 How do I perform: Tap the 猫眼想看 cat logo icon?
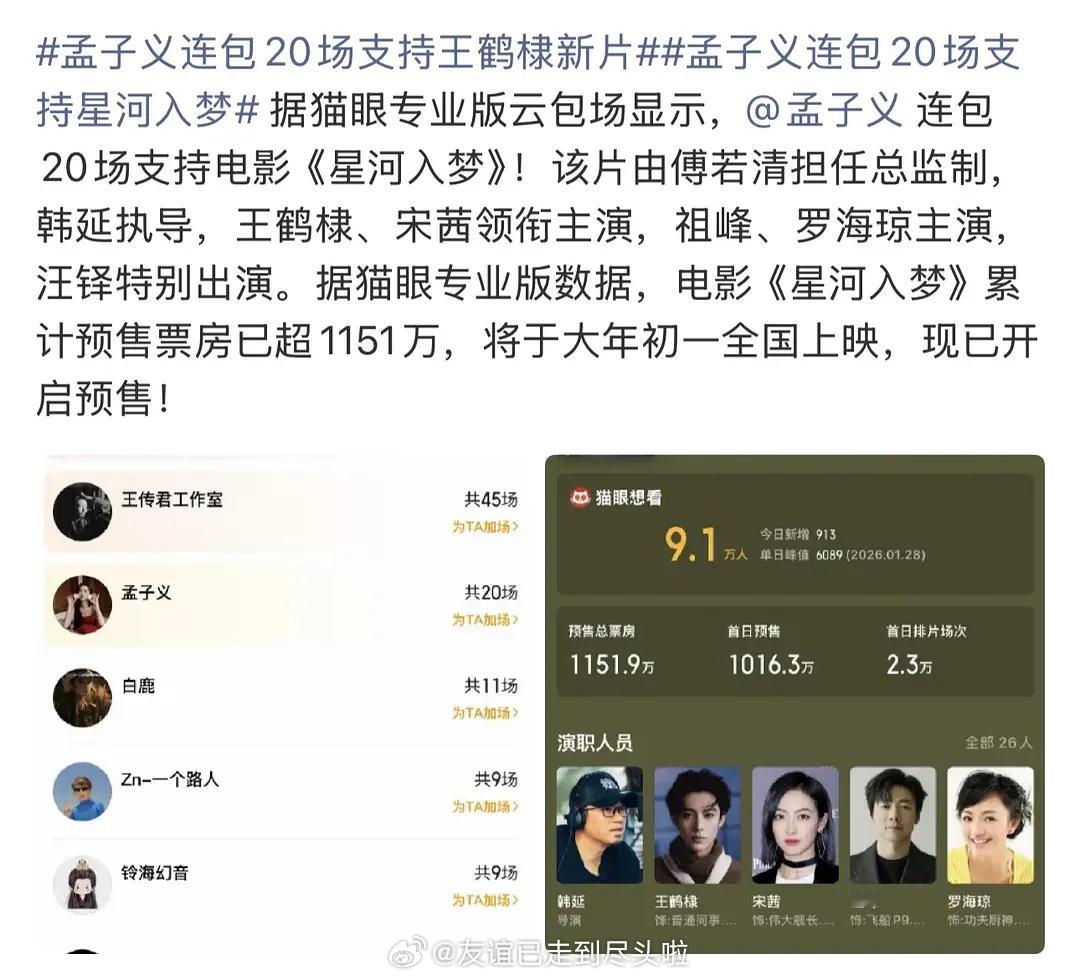click(x=580, y=497)
